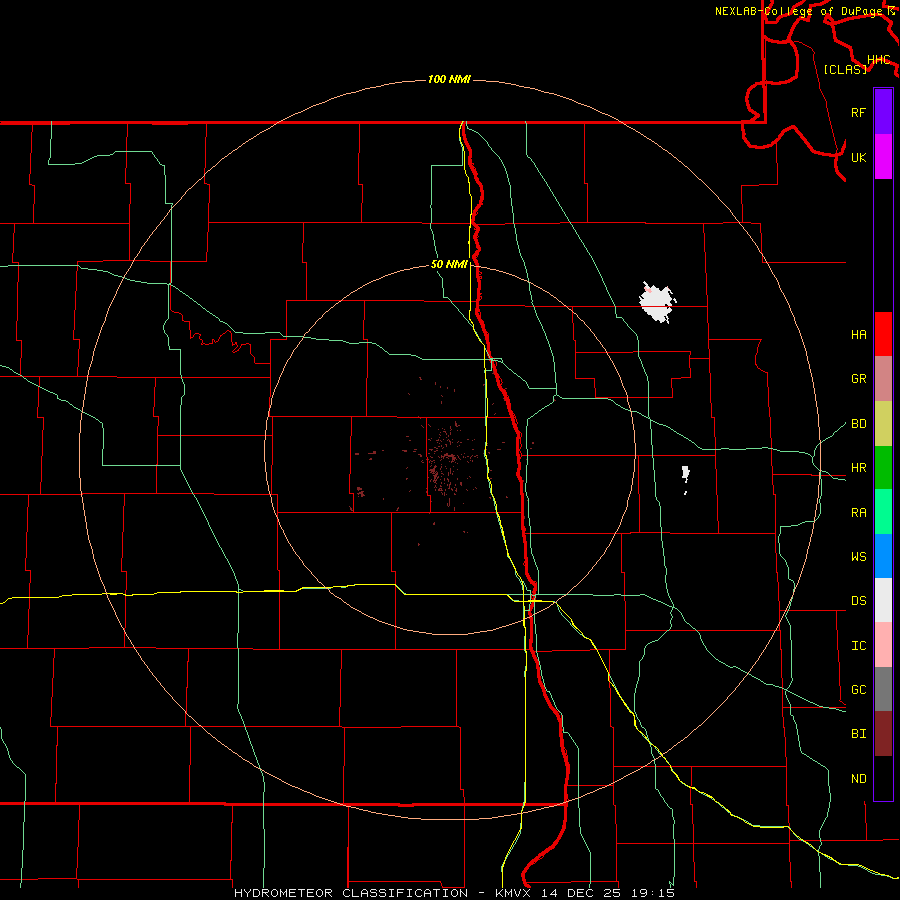Click the "HHC" product code text
900x900 pixels.
[x=878, y=59]
